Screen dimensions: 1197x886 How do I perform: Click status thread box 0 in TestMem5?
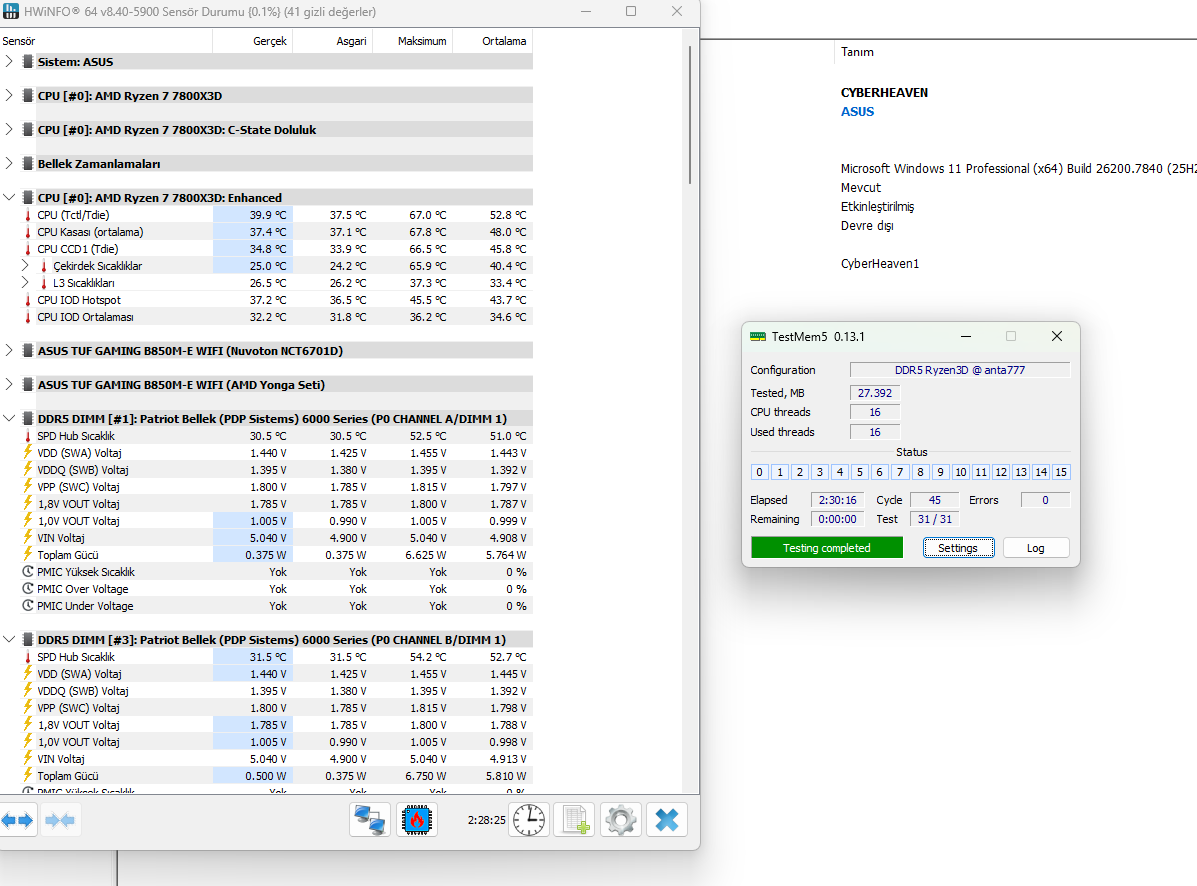pyautogui.click(x=760, y=472)
